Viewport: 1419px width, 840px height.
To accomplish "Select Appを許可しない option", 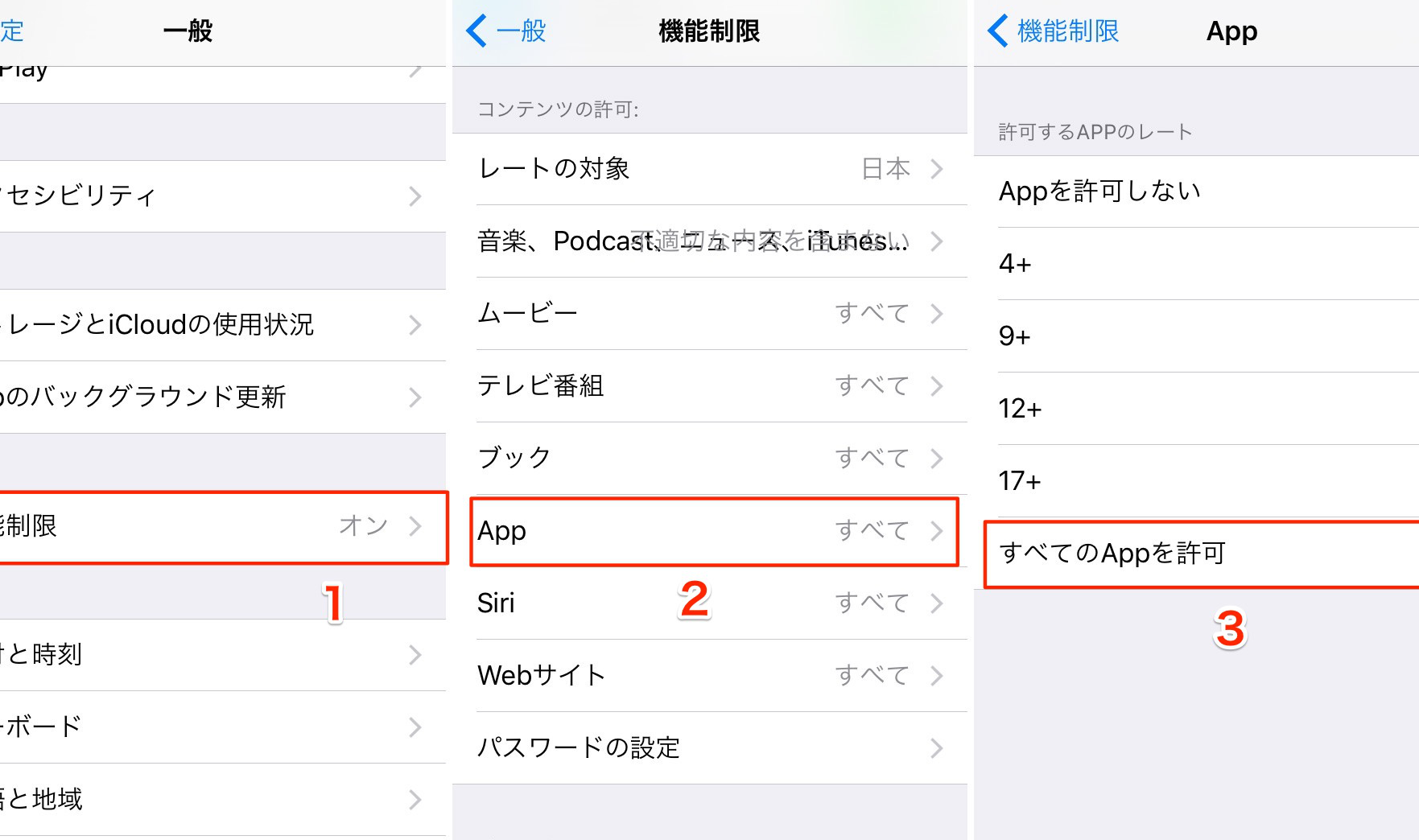I will coord(1196,191).
